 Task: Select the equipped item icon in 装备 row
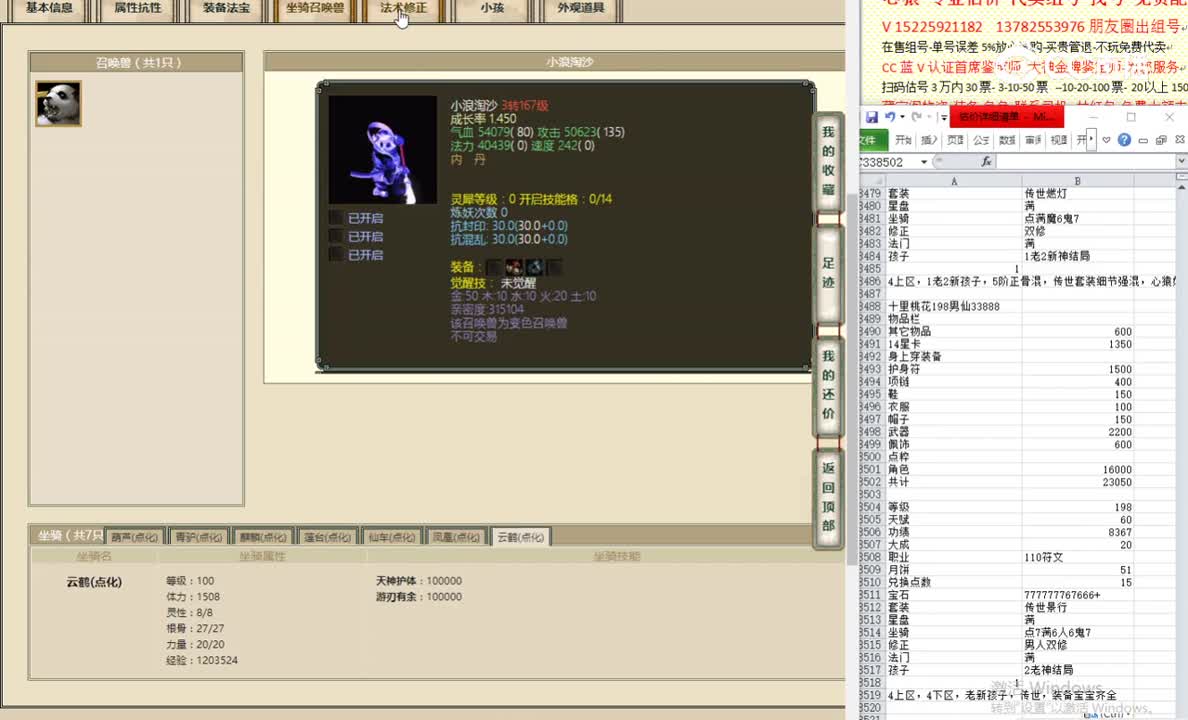[x=514, y=267]
